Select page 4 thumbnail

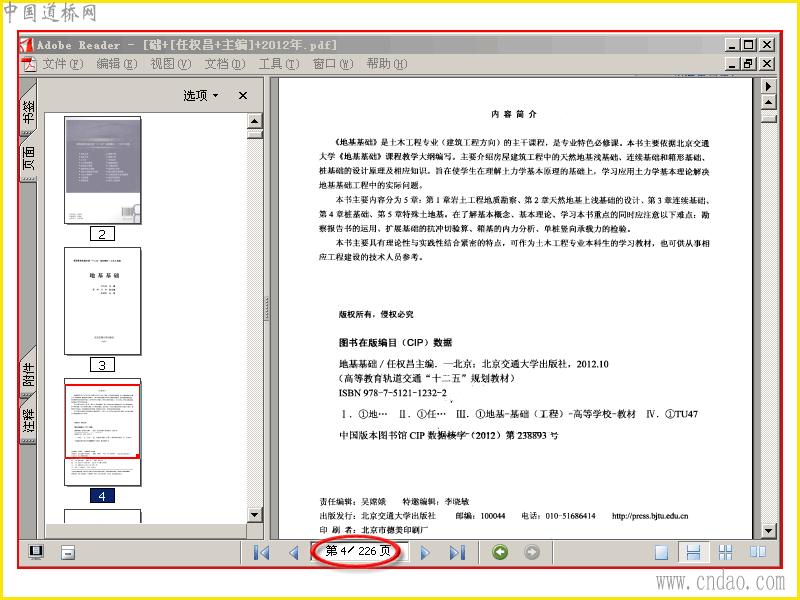tap(103, 432)
